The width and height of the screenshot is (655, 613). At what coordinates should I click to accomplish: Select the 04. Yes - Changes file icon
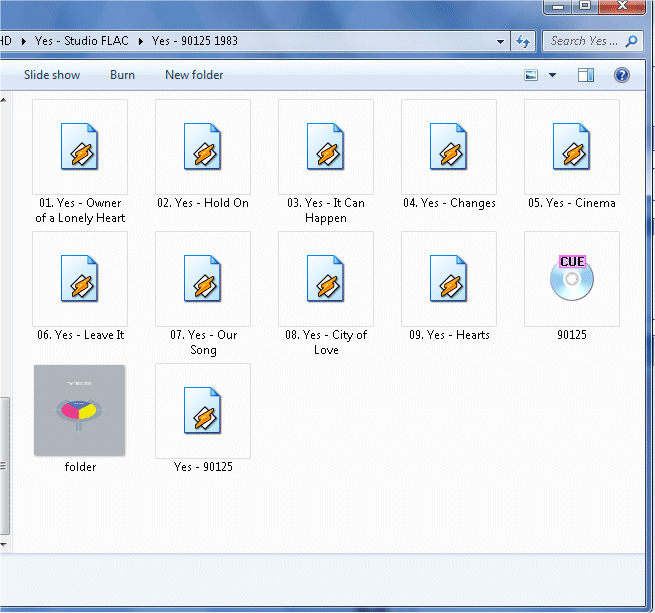[x=449, y=146]
